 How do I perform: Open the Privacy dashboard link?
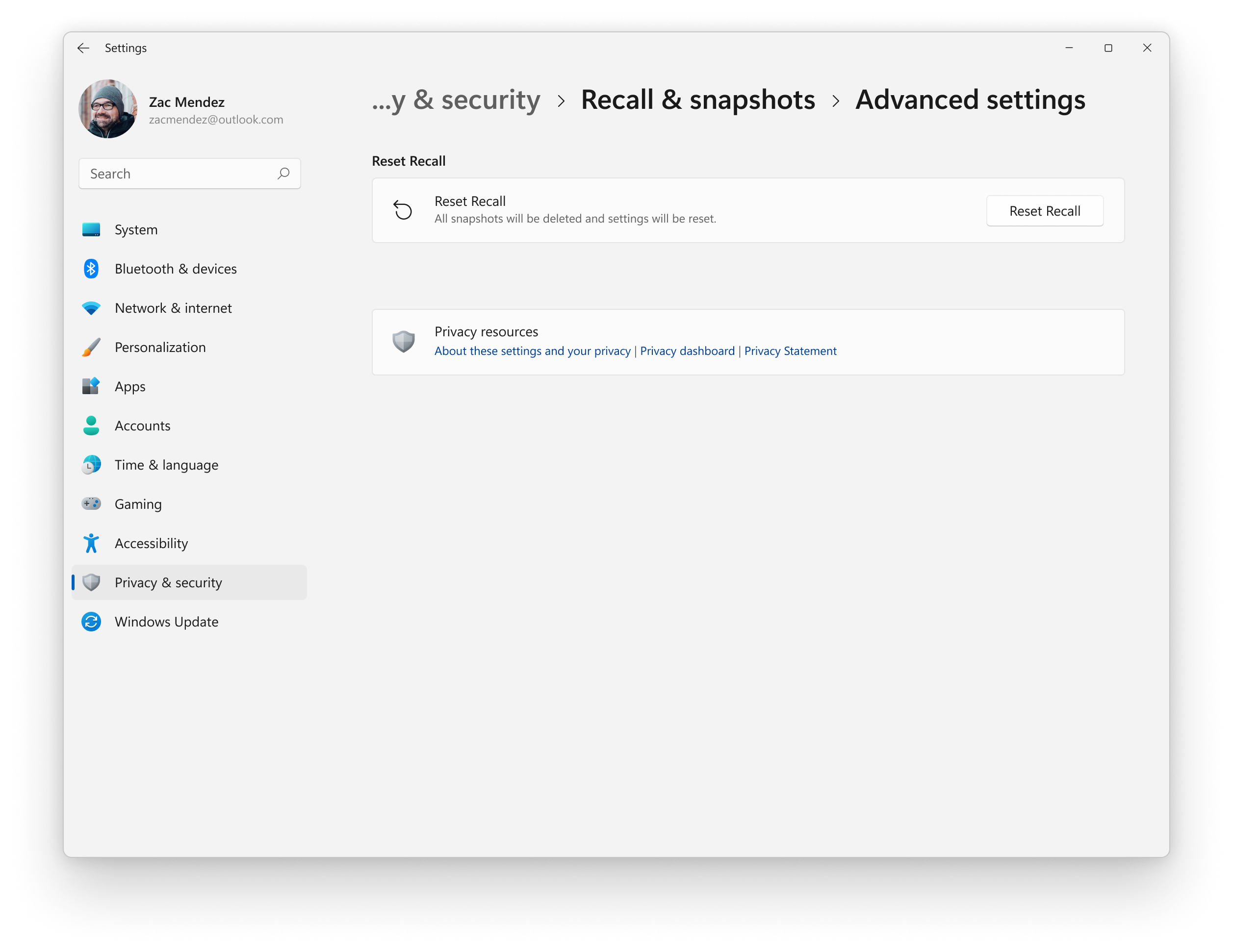[687, 351]
